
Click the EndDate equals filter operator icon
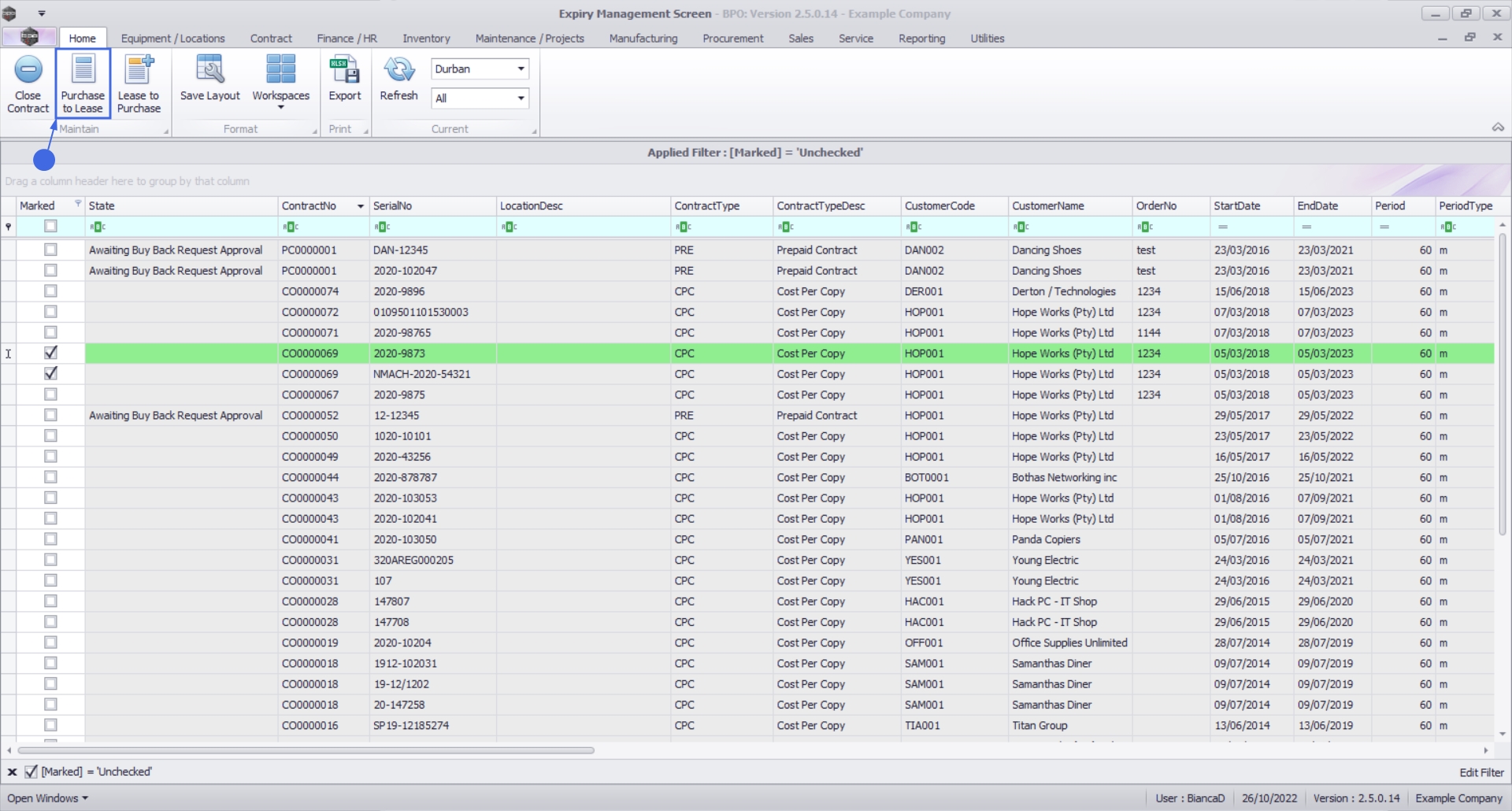pyautogui.click(x=1306, y=227)
